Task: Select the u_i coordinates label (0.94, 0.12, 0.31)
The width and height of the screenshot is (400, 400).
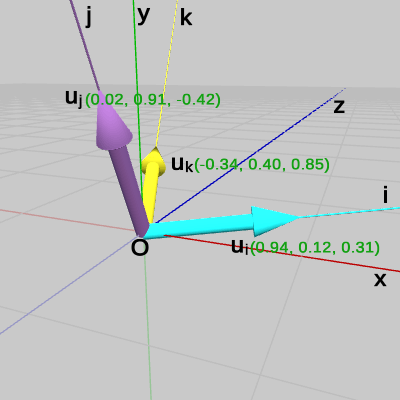Action: 315,247
